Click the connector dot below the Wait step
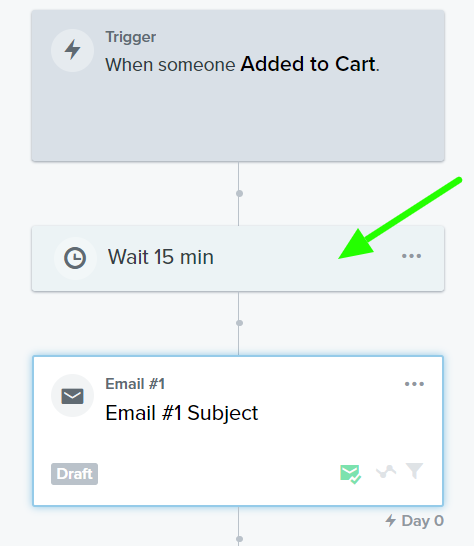Image resolution: width=474 pixels, height=546 pixels. click(239, 323)
